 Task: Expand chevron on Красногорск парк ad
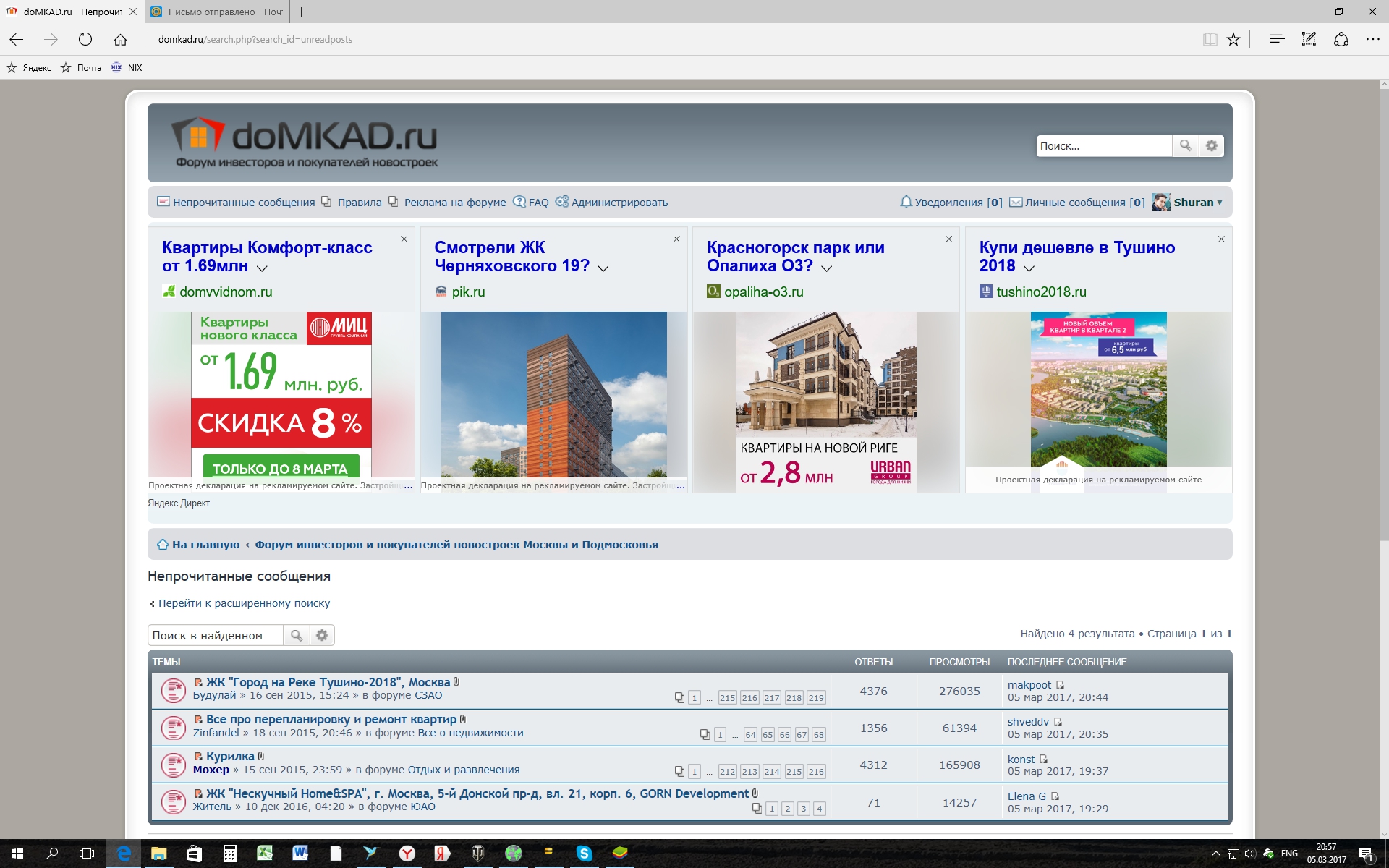coord(826,268)
